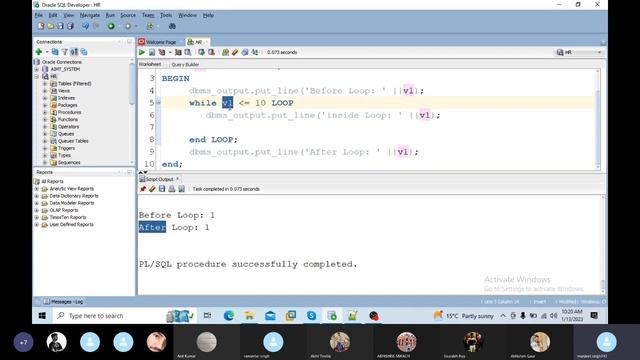Viewport: 640px width, 360px height.
Task: Open the weather widget showing Partly sunny
Action: tap(463, 316)
